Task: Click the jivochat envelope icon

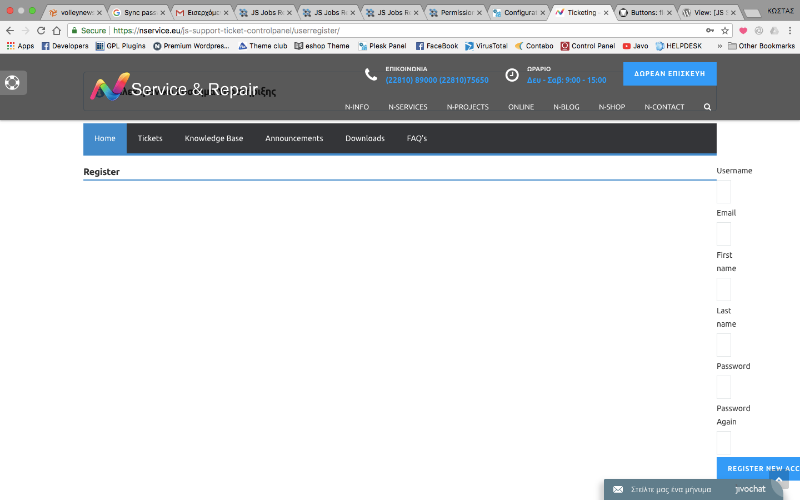Action: pos(618,490)
